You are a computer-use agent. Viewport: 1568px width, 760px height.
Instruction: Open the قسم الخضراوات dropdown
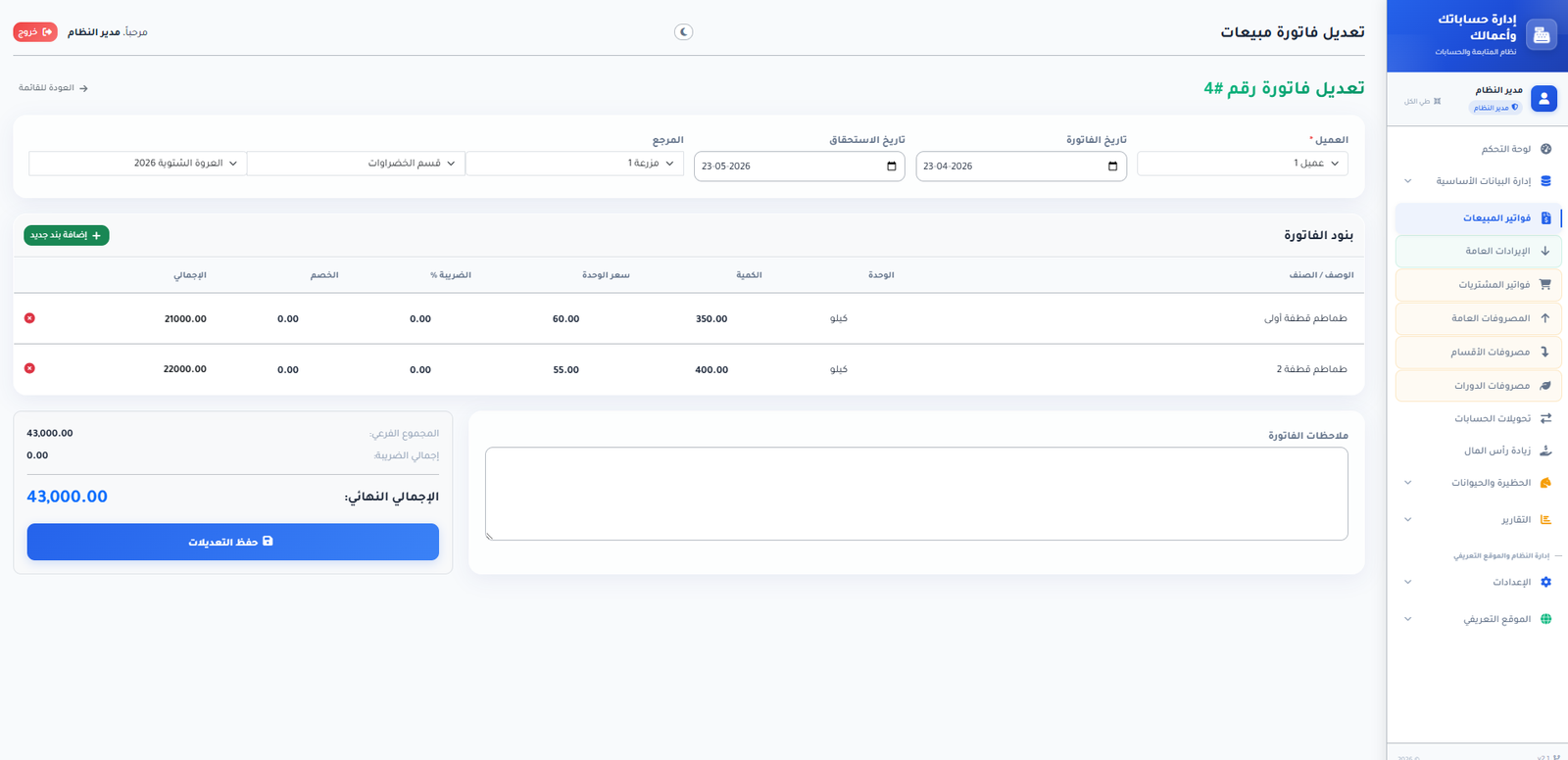pyautogui.click(x=356, y=164)
